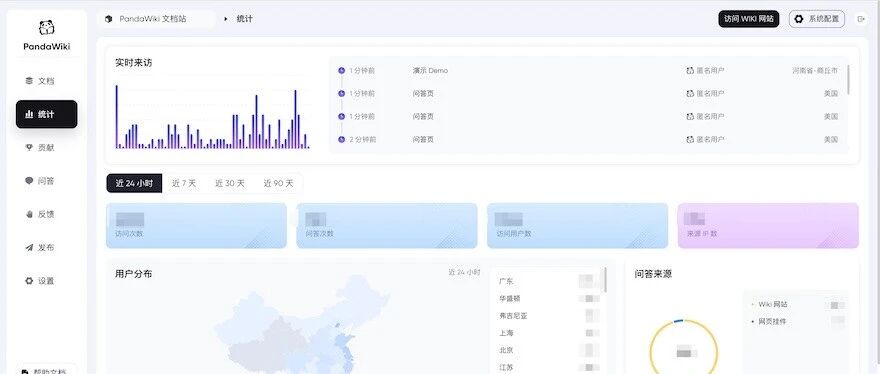Viewport: 880px width, 374px height.
Task: Click the 访问用户数 stat card
Action: 578,226
